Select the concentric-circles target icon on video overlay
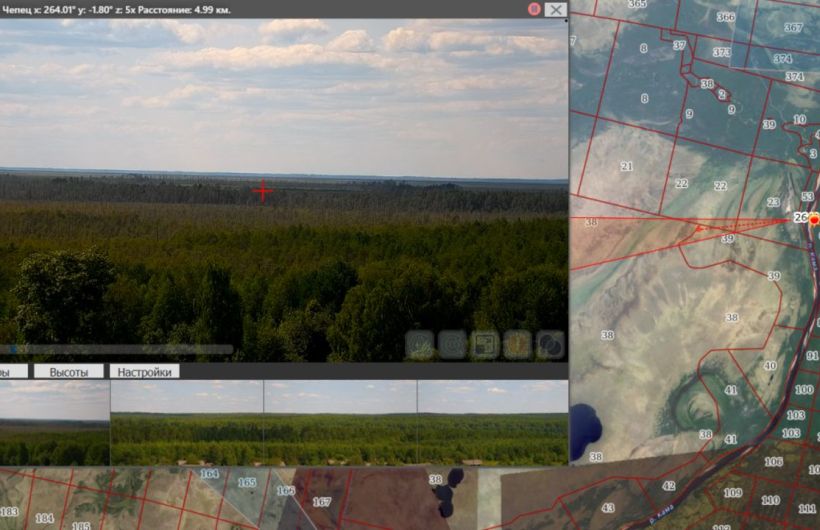 click(452, 345)
